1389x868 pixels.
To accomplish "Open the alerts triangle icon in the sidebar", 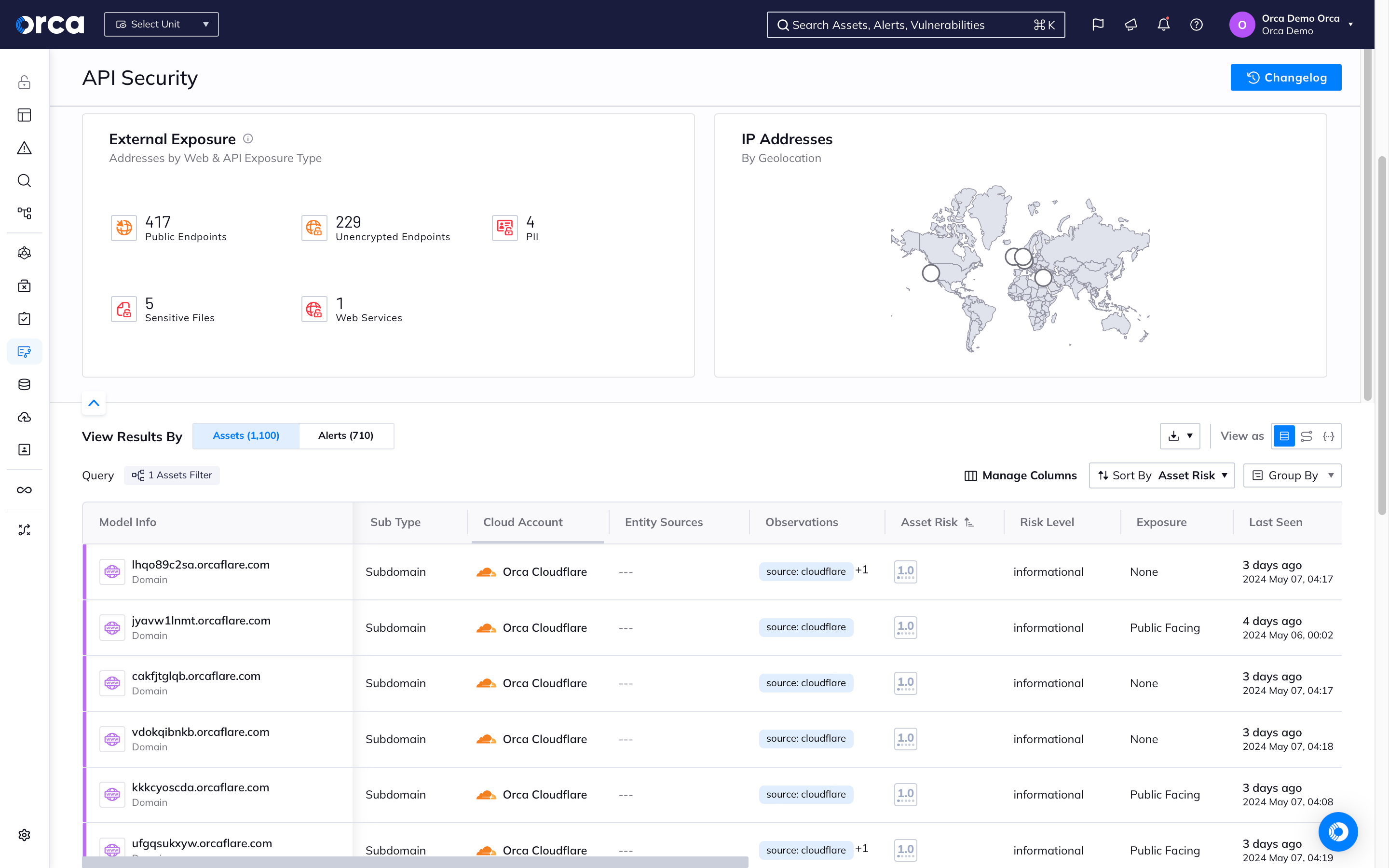I will (24, 148).
